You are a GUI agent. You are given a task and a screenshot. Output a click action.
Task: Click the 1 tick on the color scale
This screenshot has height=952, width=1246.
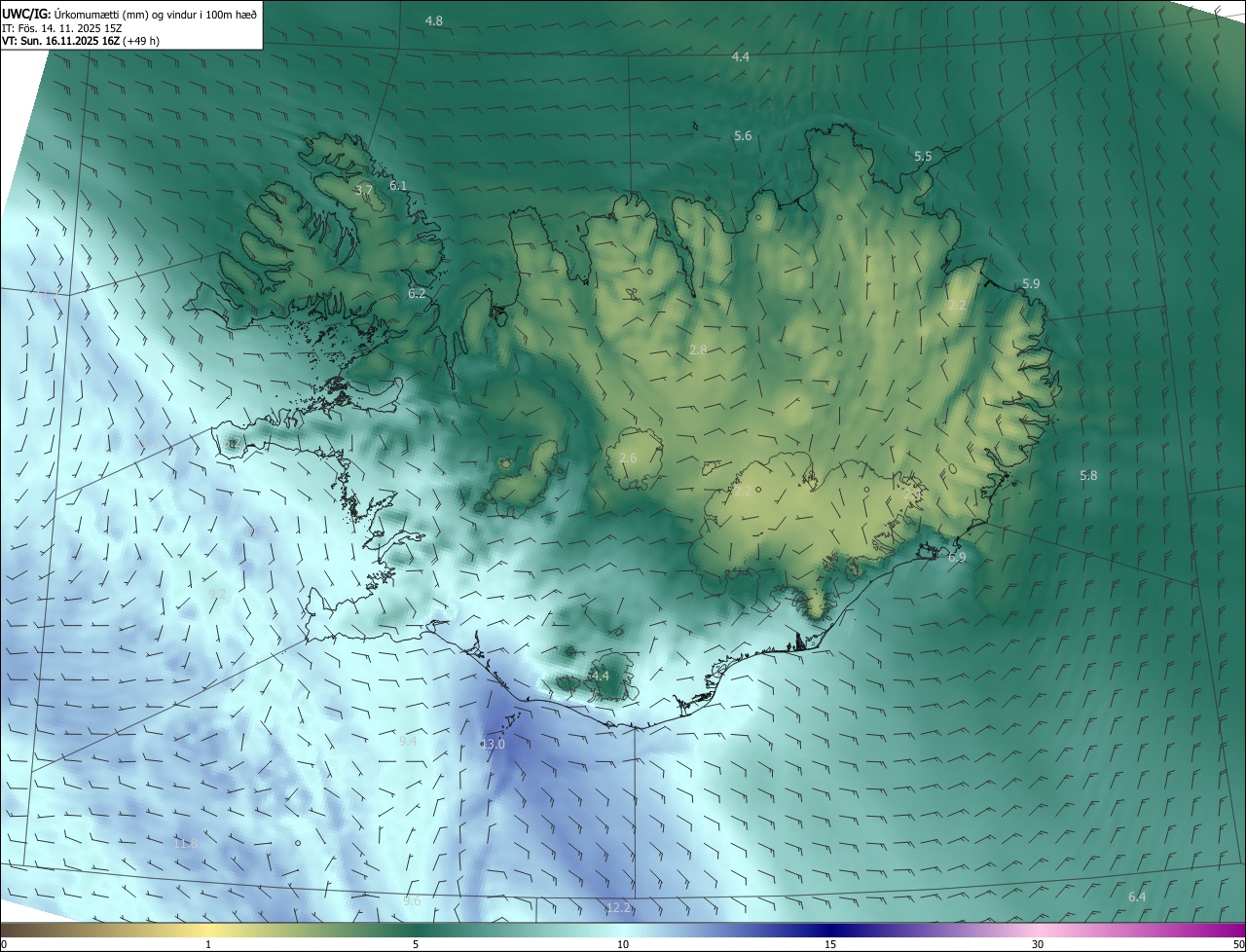(x=208, y=944)
